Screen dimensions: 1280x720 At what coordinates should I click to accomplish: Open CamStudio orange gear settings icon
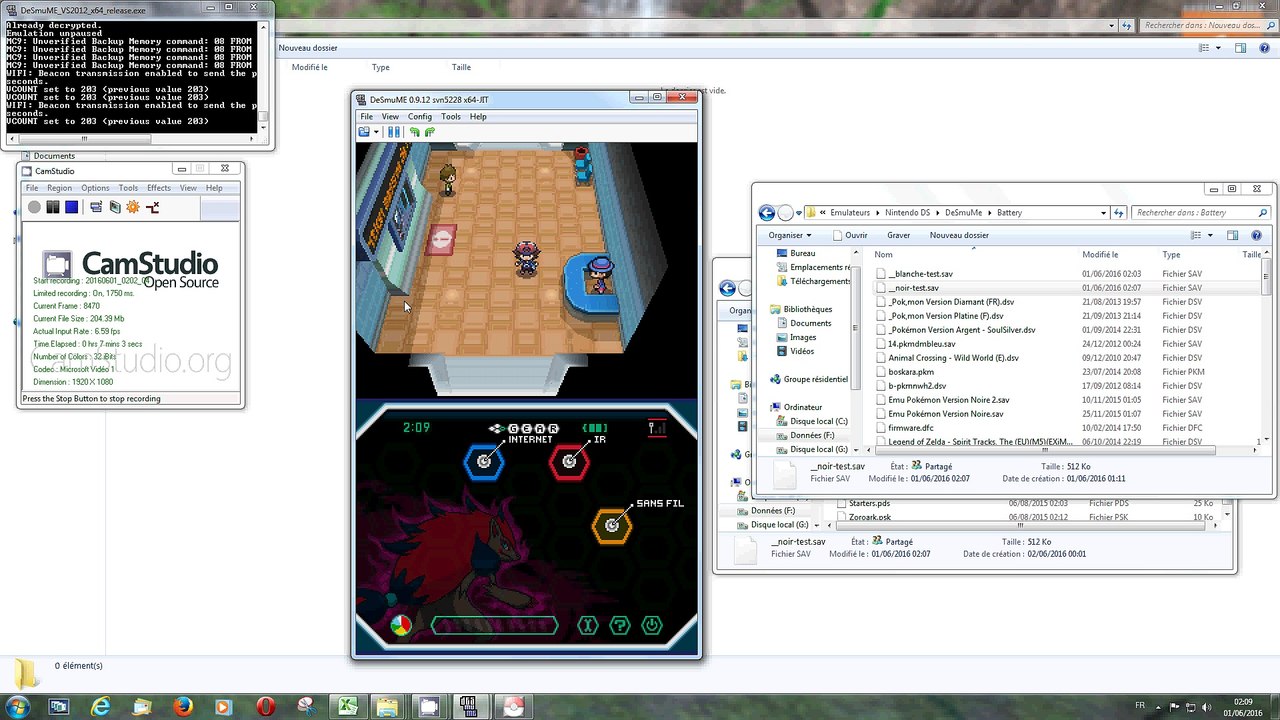coord(133,207)
